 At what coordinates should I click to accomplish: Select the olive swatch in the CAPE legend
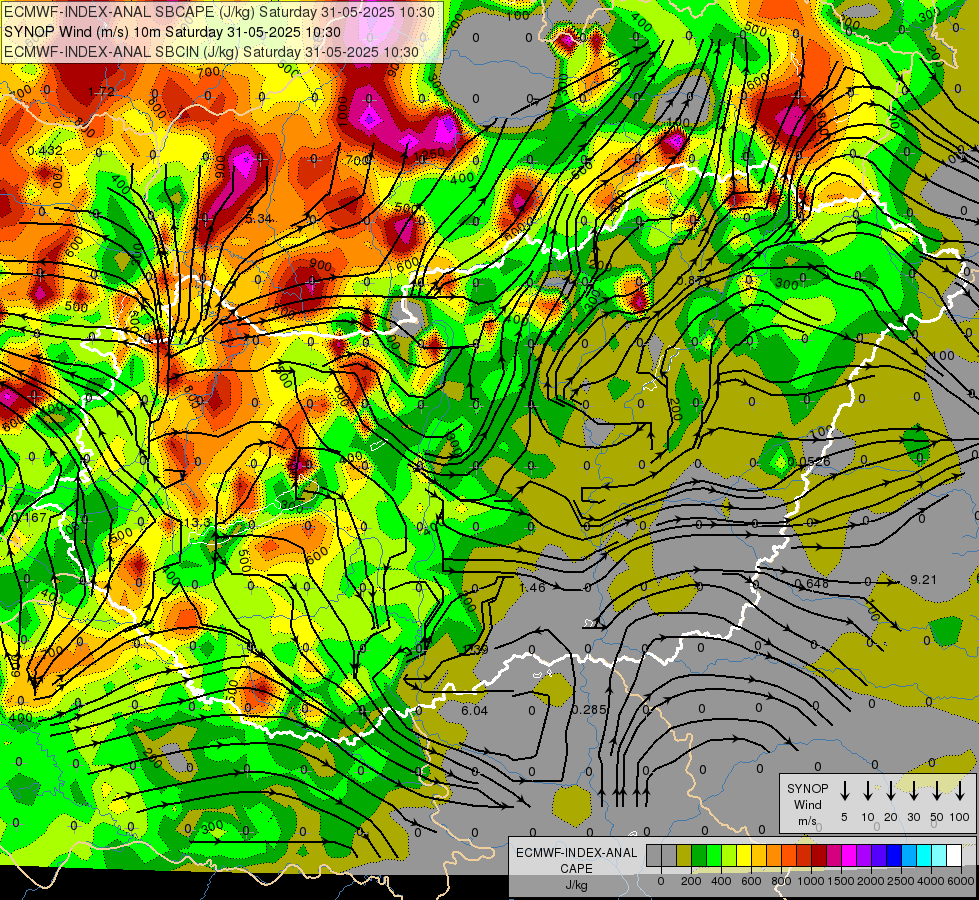point(684,855)
